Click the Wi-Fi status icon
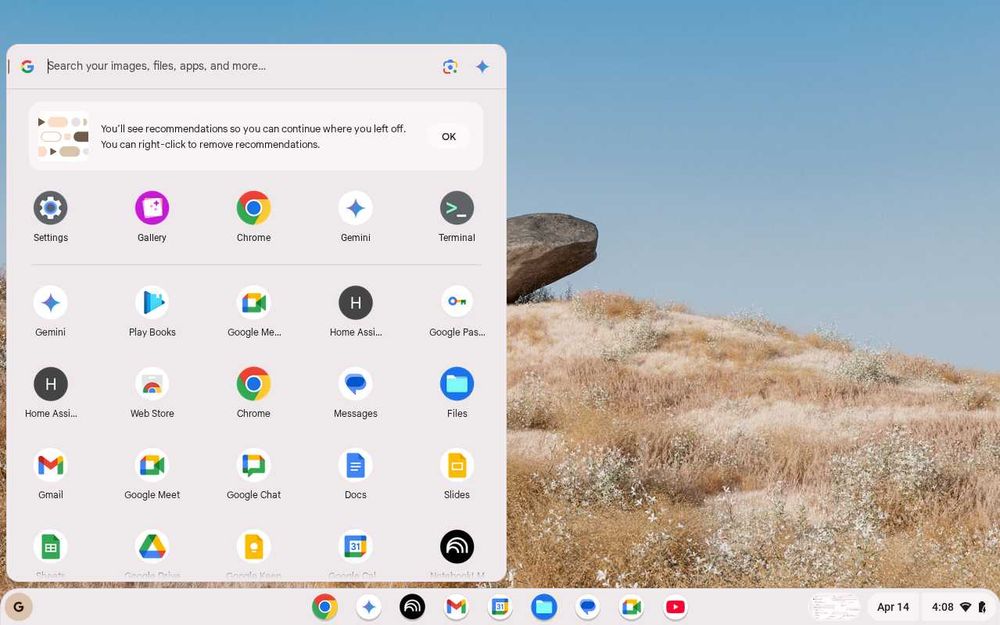This screenshot has height=625, width=1000. (x=966, y=607)
